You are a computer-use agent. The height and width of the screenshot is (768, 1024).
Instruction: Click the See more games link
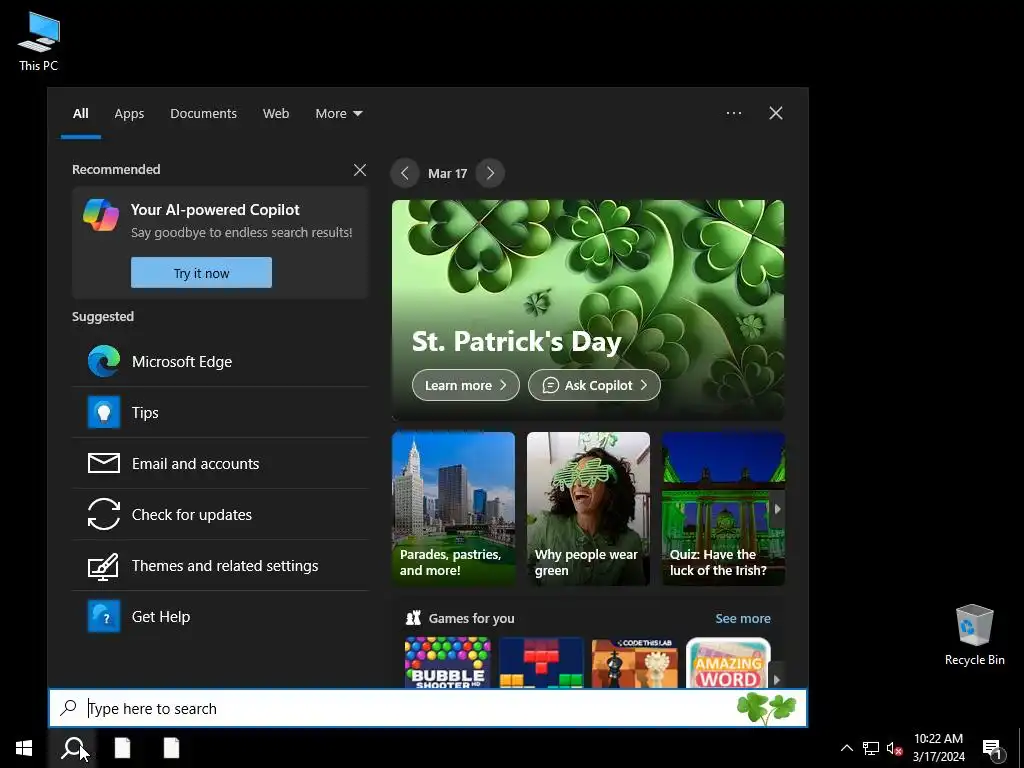[x=743, y=618]
